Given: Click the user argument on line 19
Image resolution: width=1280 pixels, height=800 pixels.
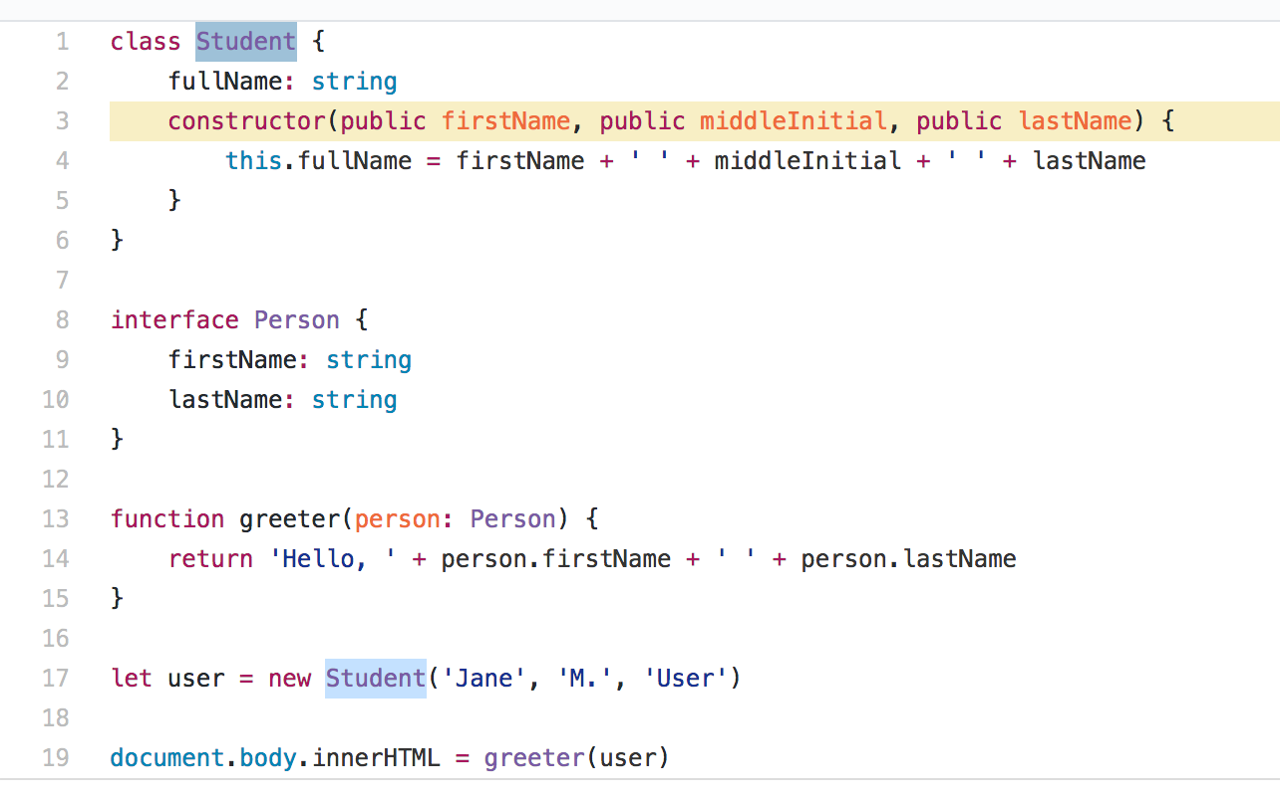Looking at the screenshot, I should (x=628, y=758).
